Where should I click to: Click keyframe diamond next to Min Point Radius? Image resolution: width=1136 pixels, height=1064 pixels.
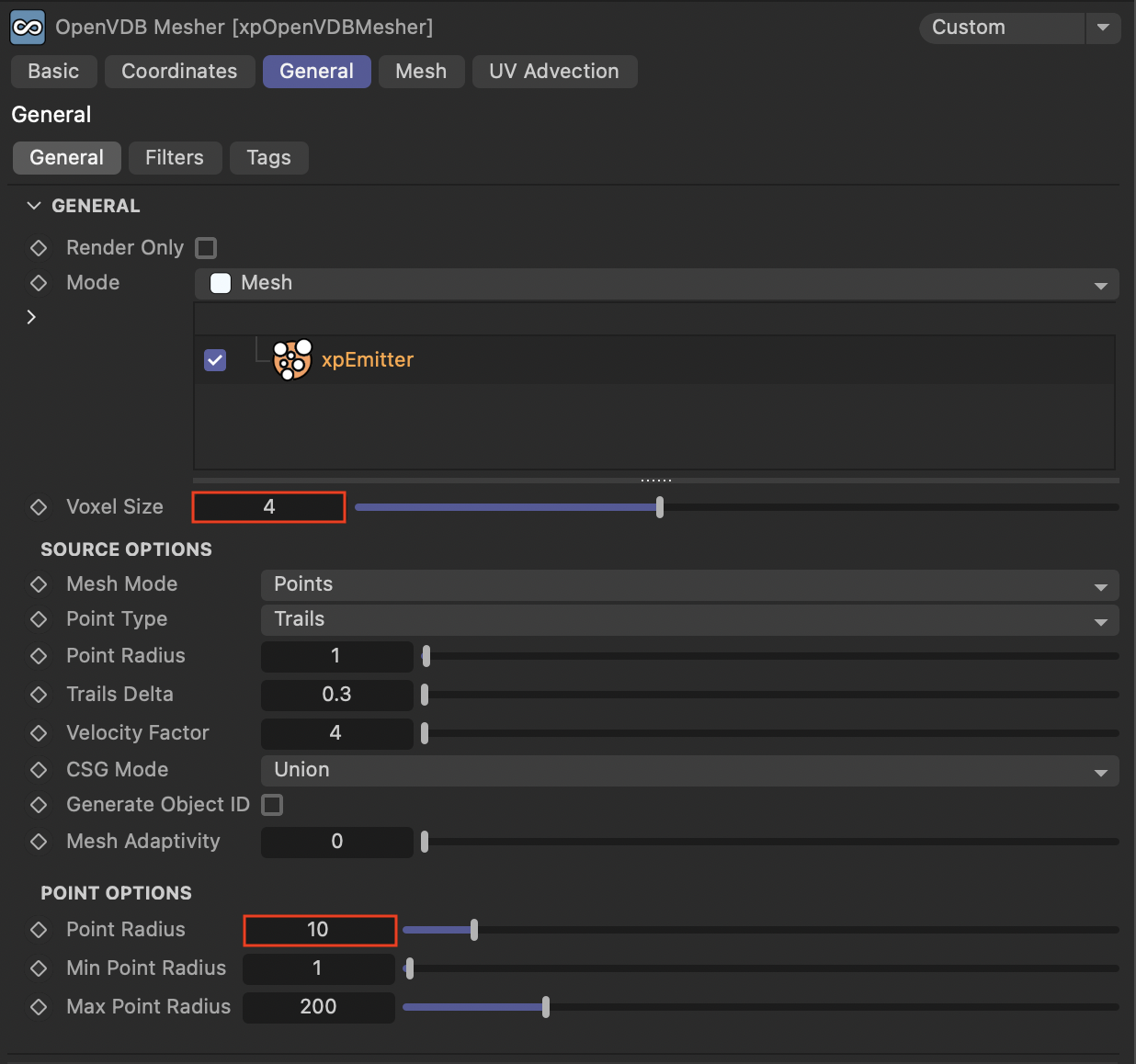(39, 968)
